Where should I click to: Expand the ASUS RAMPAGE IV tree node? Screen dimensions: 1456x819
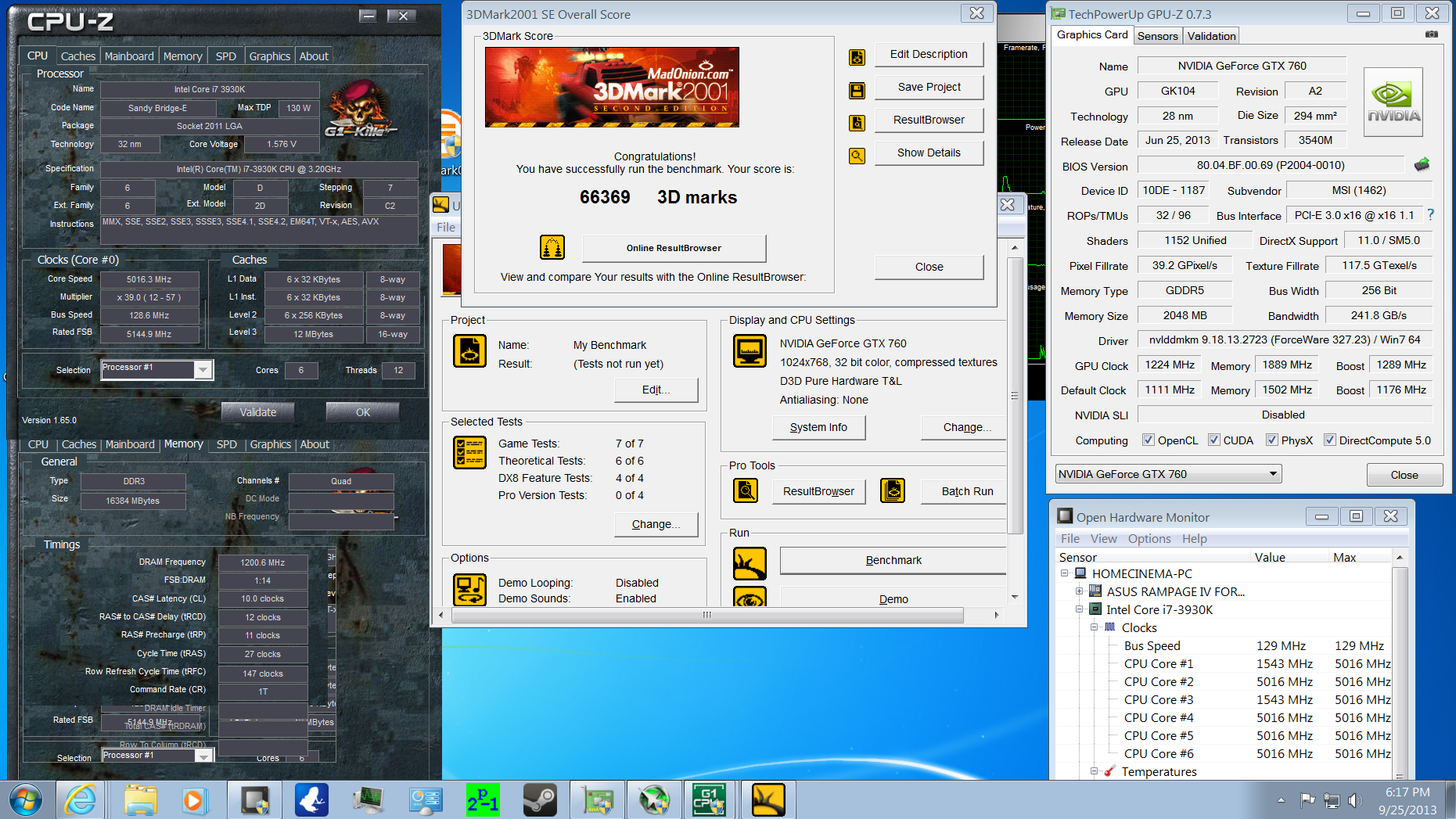coord(1079,591)
